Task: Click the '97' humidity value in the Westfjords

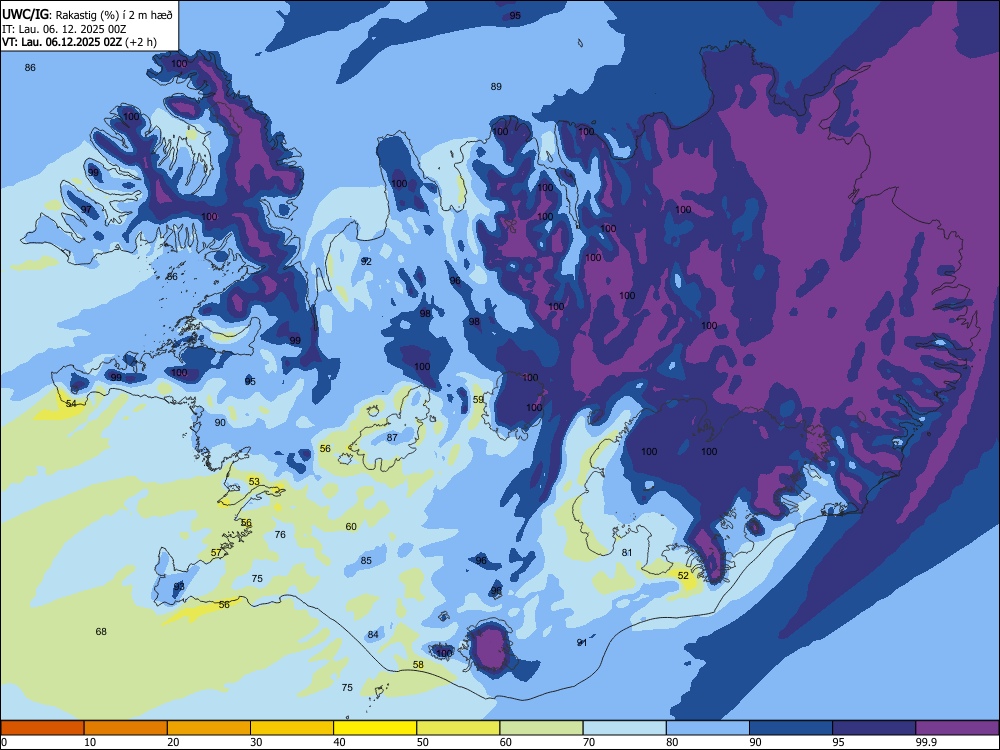Action: click(86, 210)
